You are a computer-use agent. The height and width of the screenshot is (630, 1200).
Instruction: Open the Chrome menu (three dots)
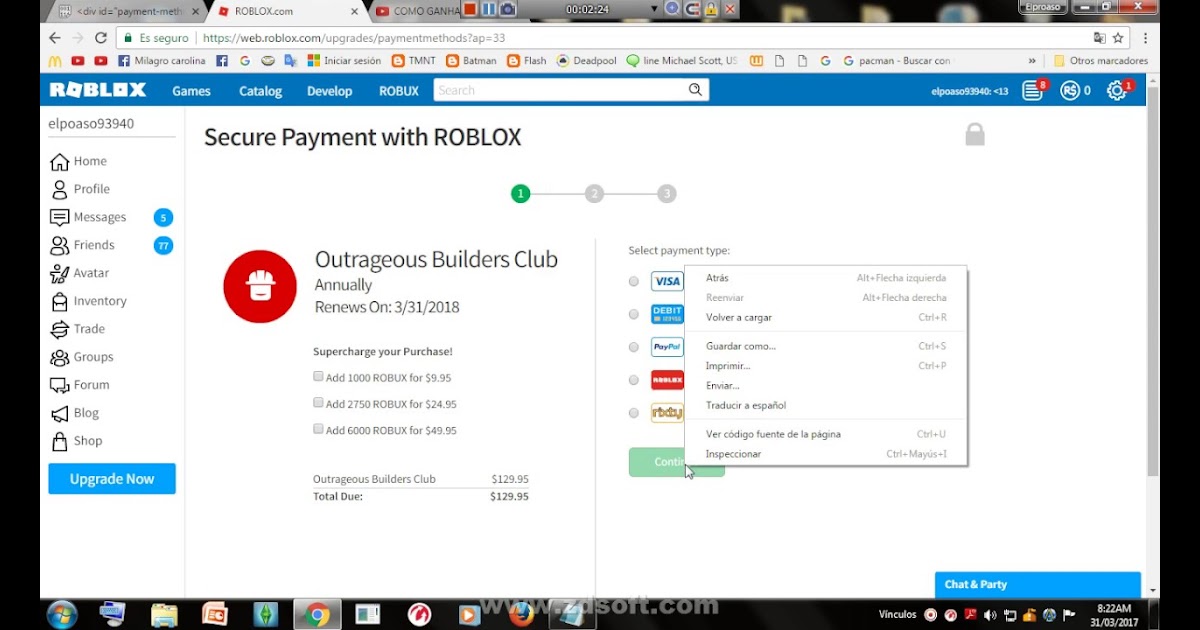coord(1146,38)
